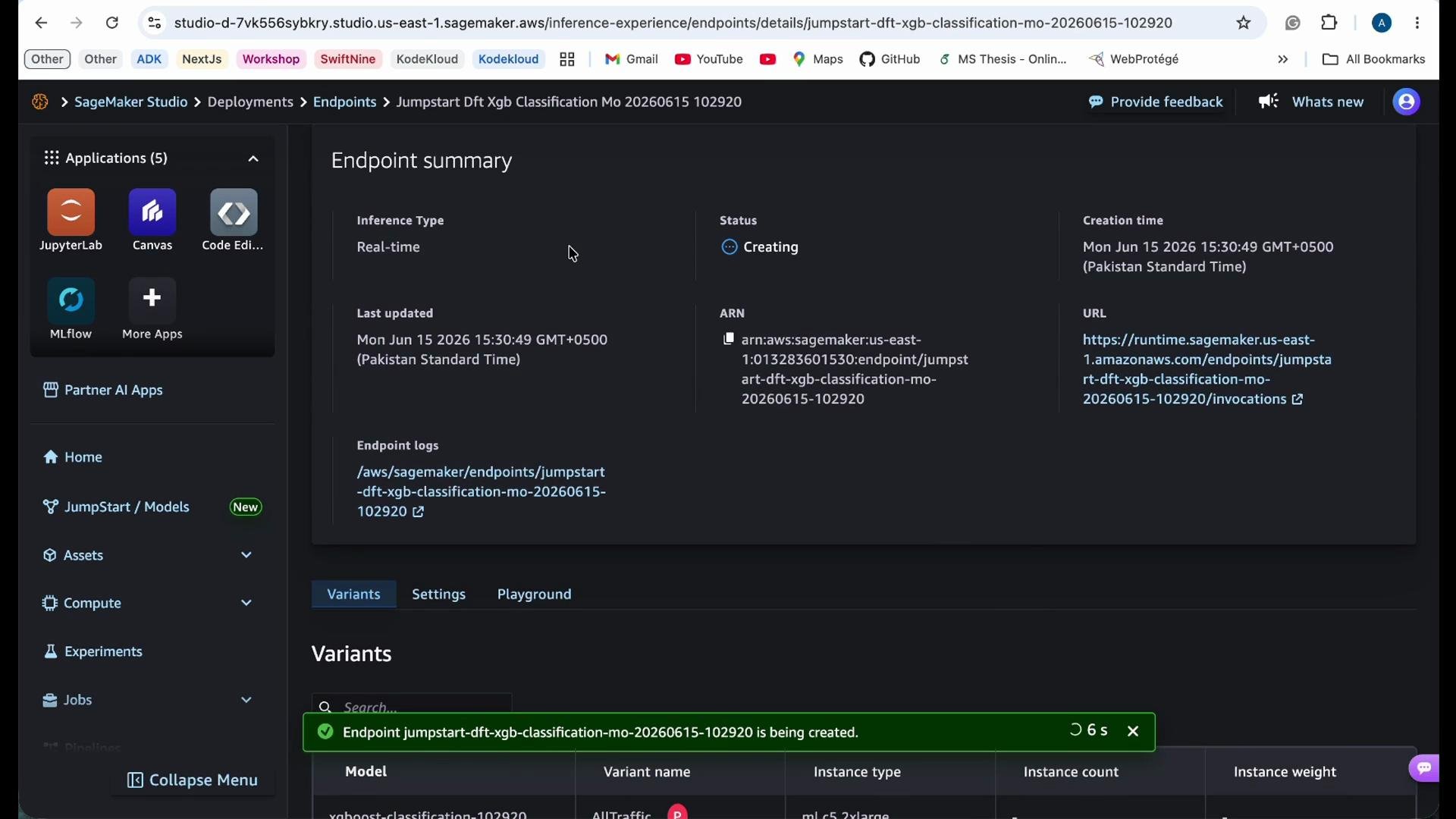Open WebProtégé bookmark
The width and height of the screenshot is (1456, 819).
[1133, 59]
